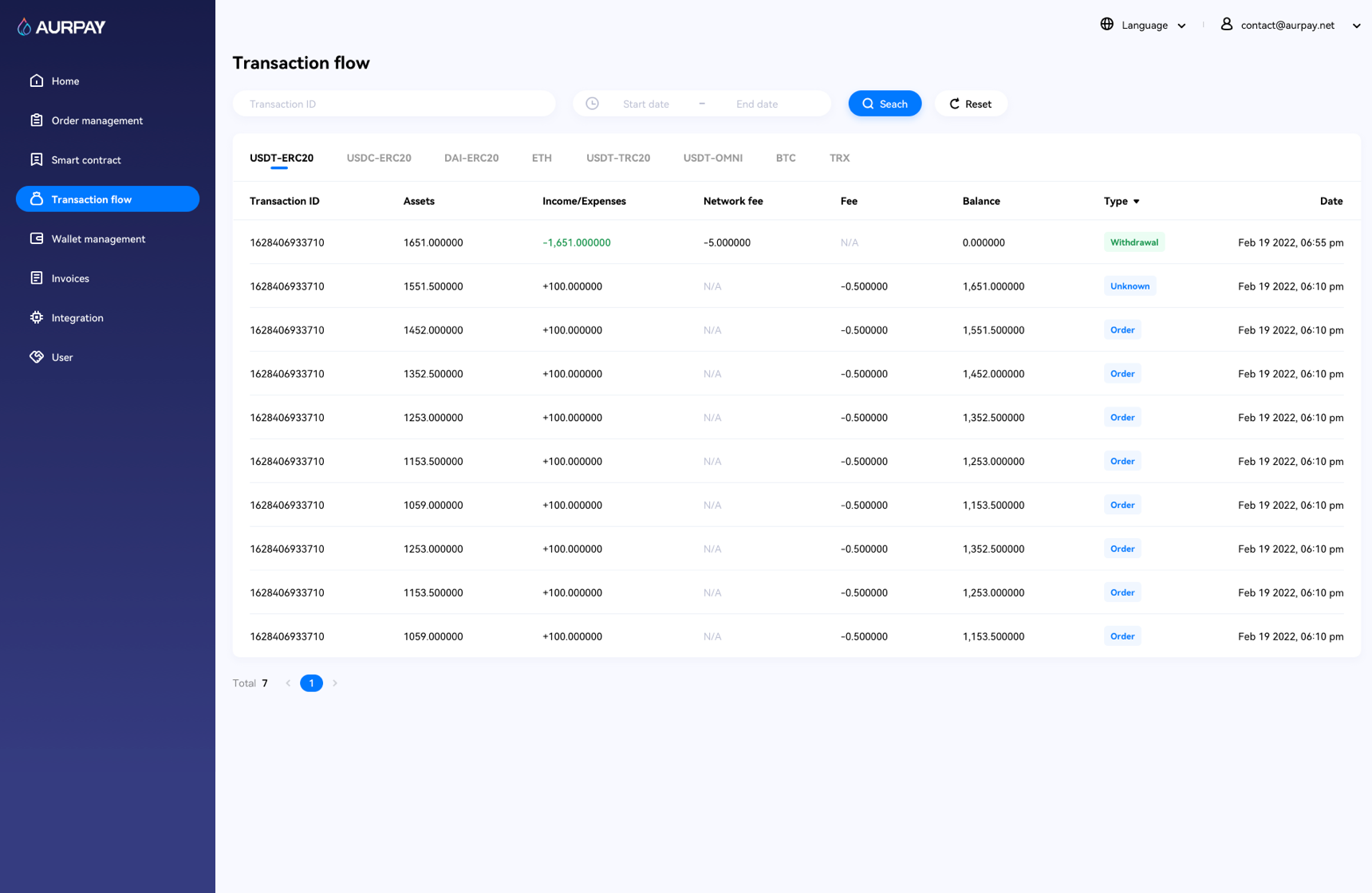Switch to the DAI-ERC20 tab
The image size is (1372, 893).
pos(471,158)
